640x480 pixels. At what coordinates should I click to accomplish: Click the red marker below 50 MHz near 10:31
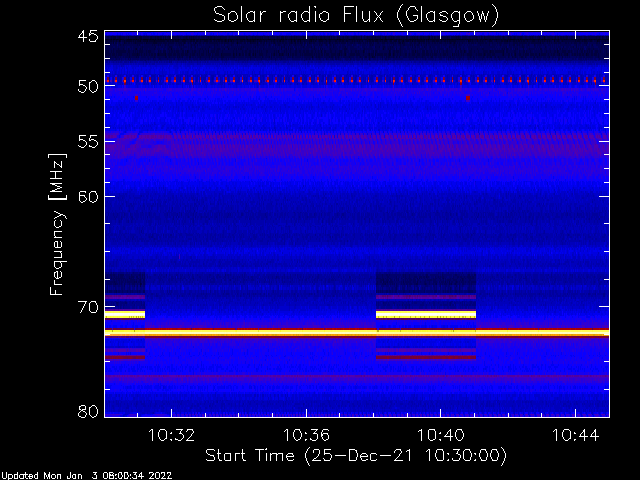click(136, 98)
